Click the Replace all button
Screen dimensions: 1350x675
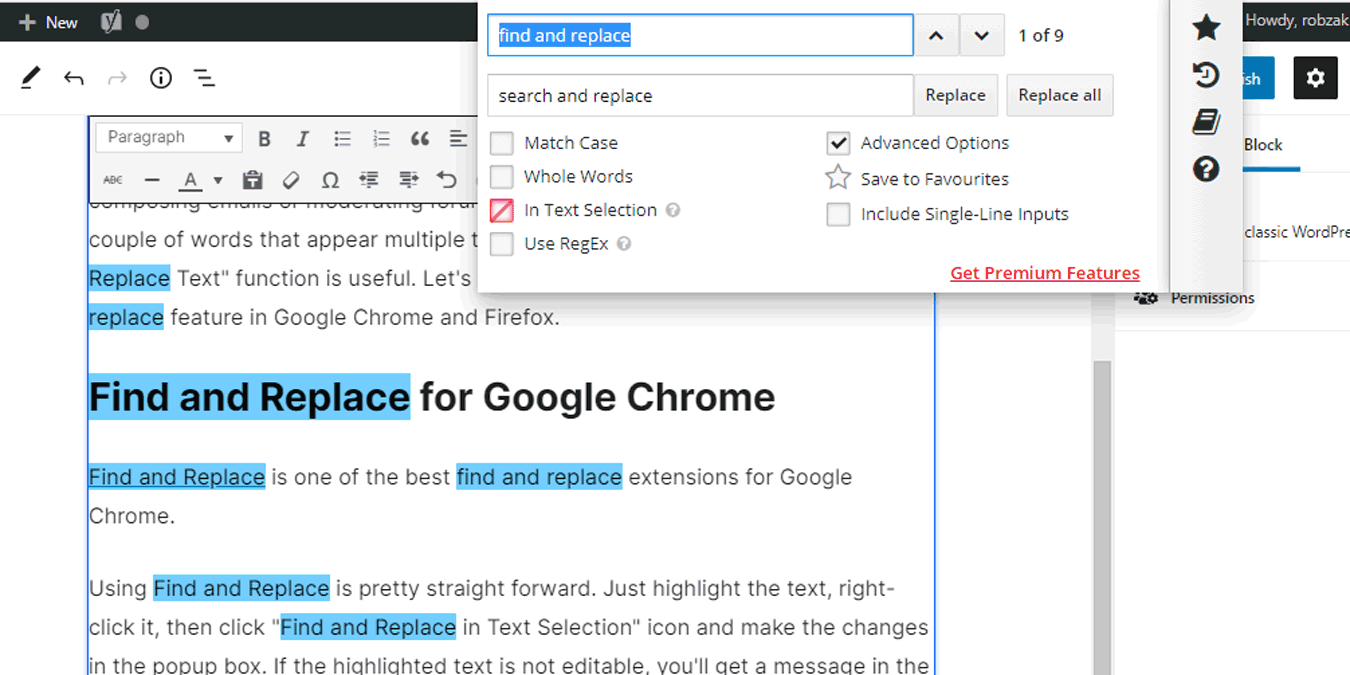(1059, 95)
